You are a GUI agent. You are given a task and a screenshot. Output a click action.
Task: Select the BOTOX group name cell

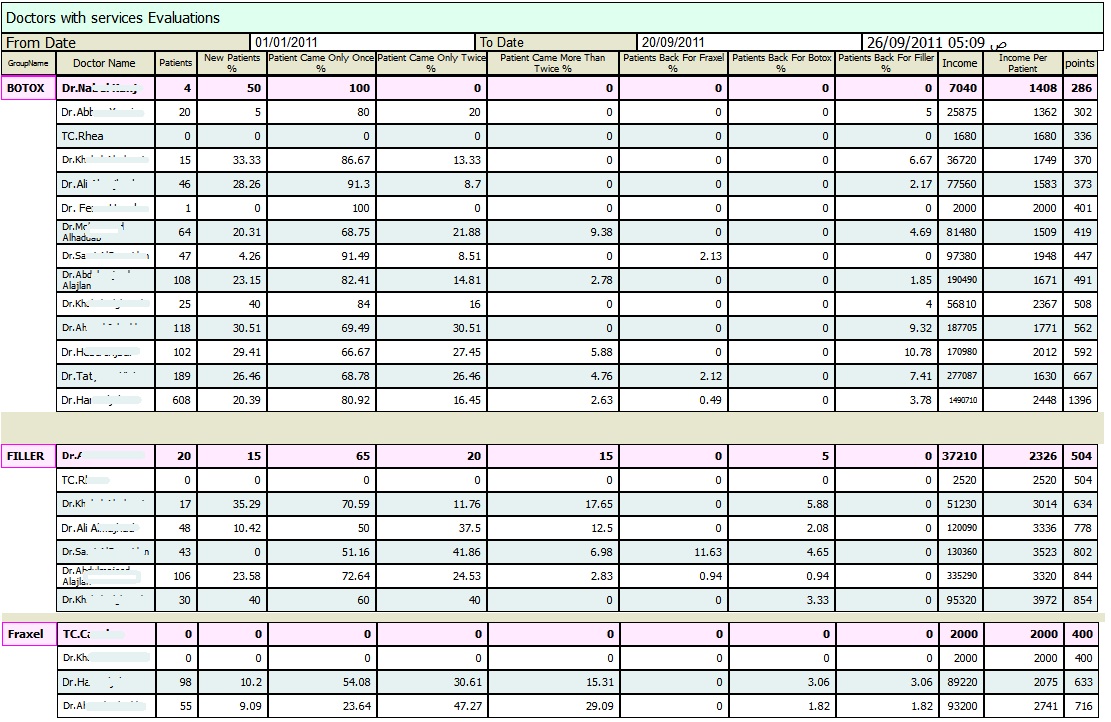28,88
